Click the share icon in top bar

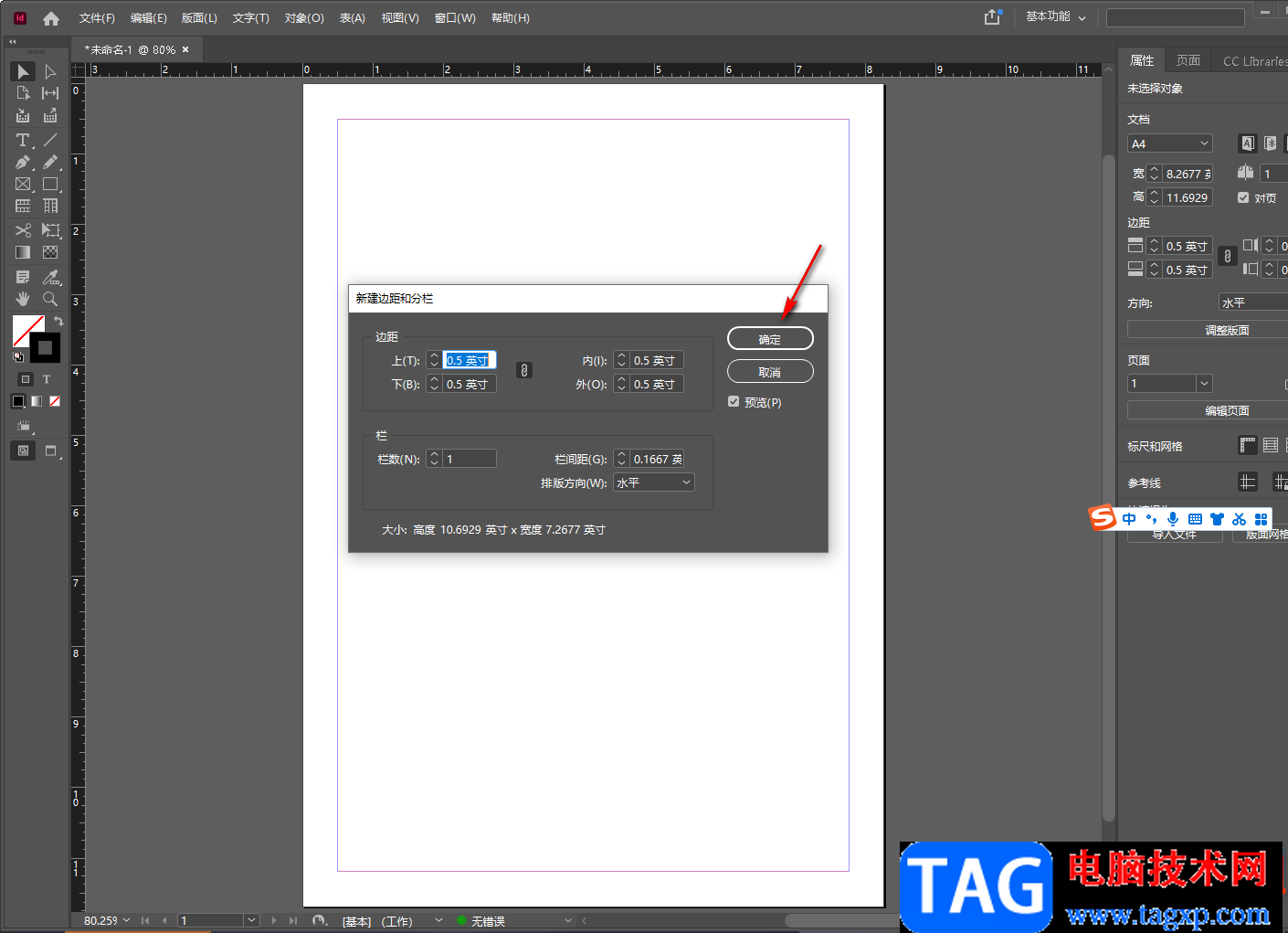(x=992, y=17)
